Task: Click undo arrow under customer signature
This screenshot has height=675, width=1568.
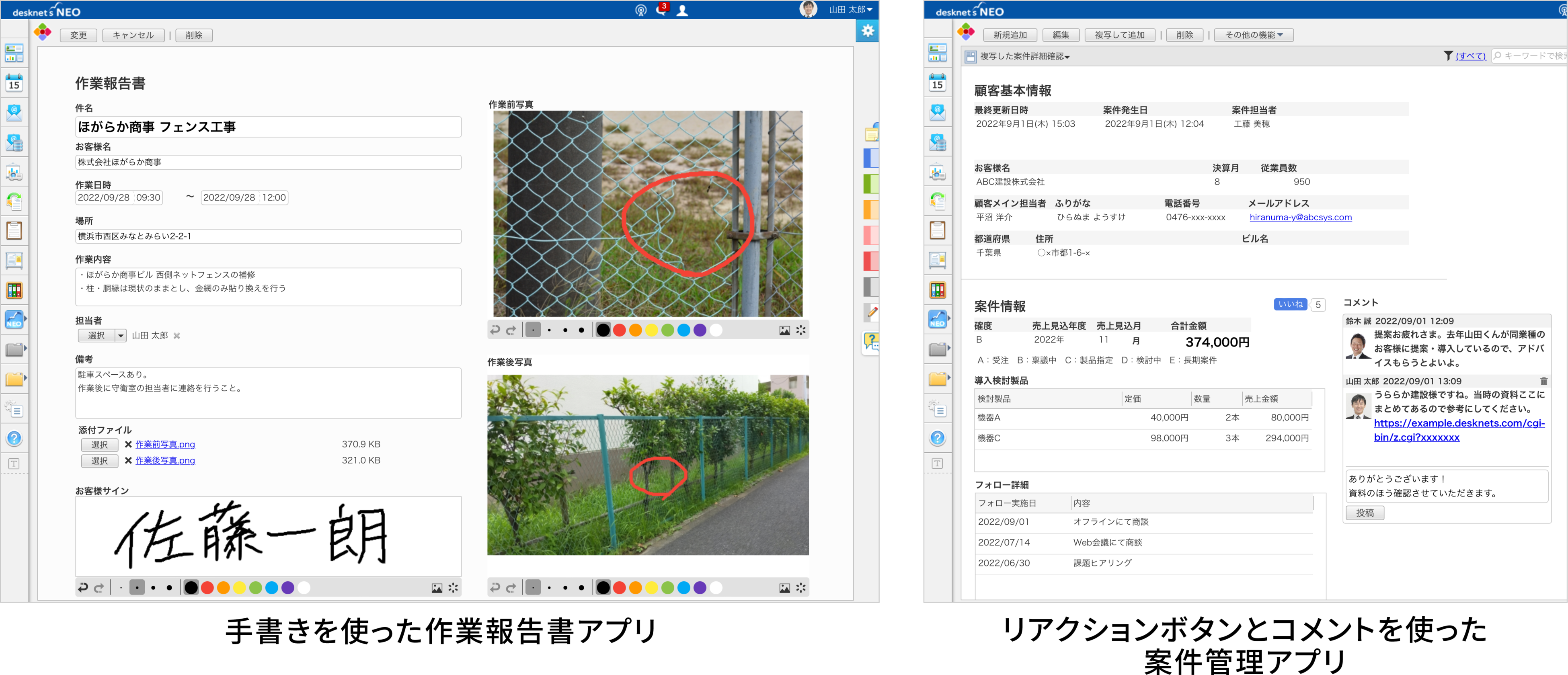Action: (83, 587)
